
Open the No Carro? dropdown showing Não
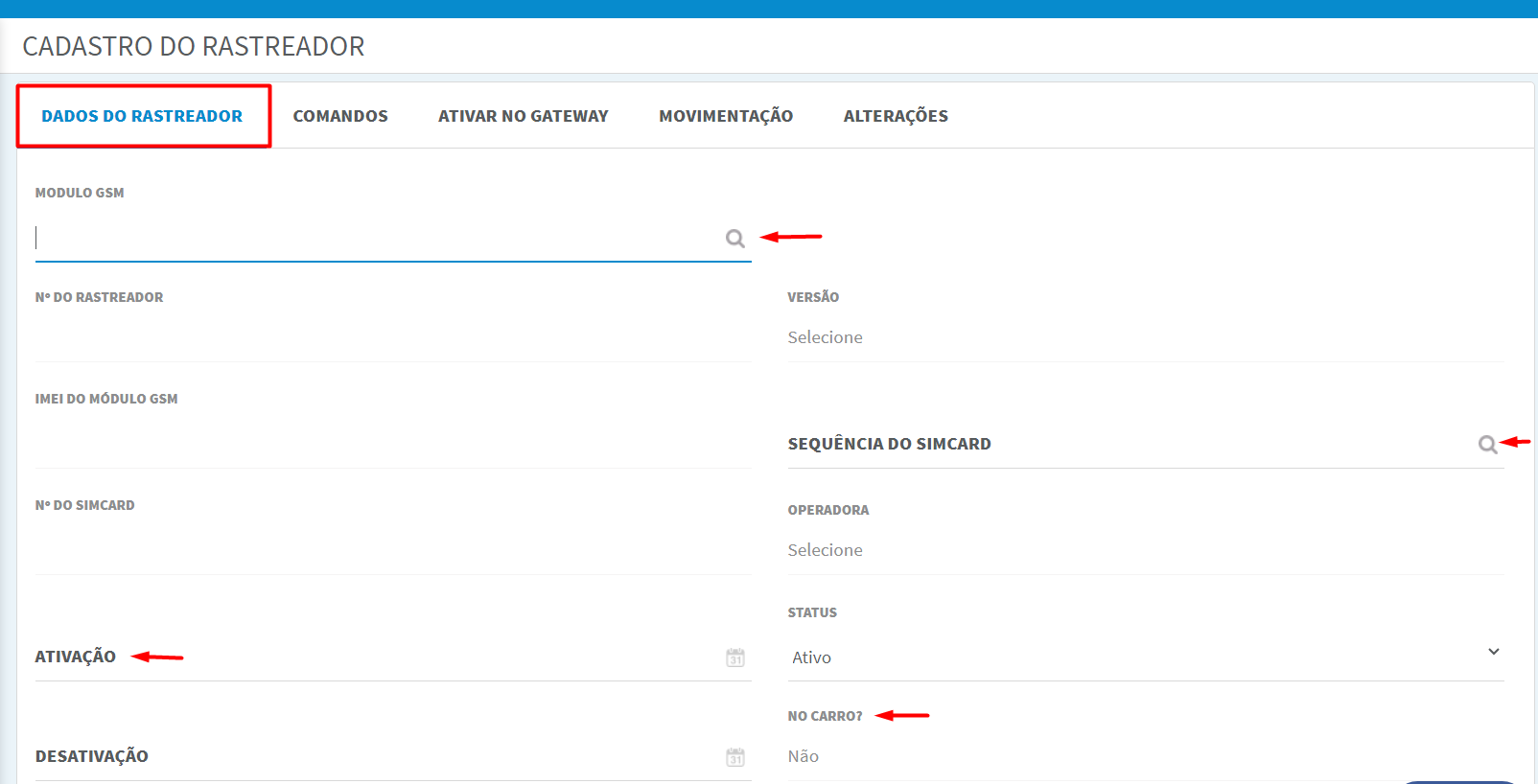pyautogui.click(x=1146, y=757)
